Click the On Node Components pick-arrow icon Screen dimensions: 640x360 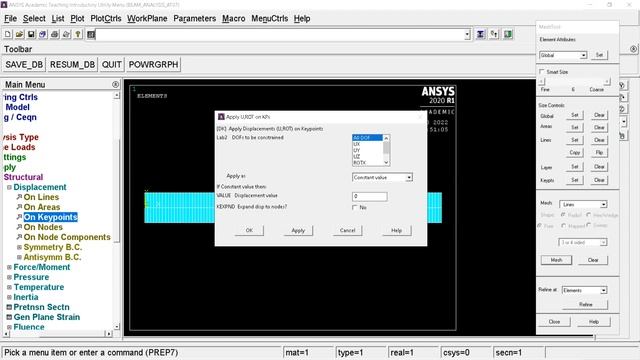(x=19, y=237)
